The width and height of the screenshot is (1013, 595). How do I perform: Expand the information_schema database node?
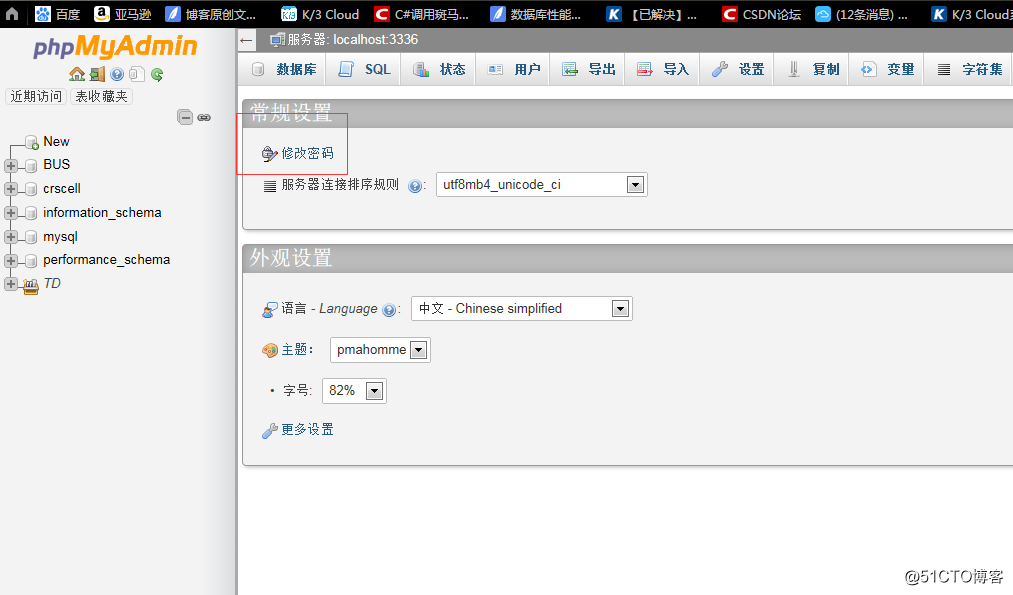[10, 213]
